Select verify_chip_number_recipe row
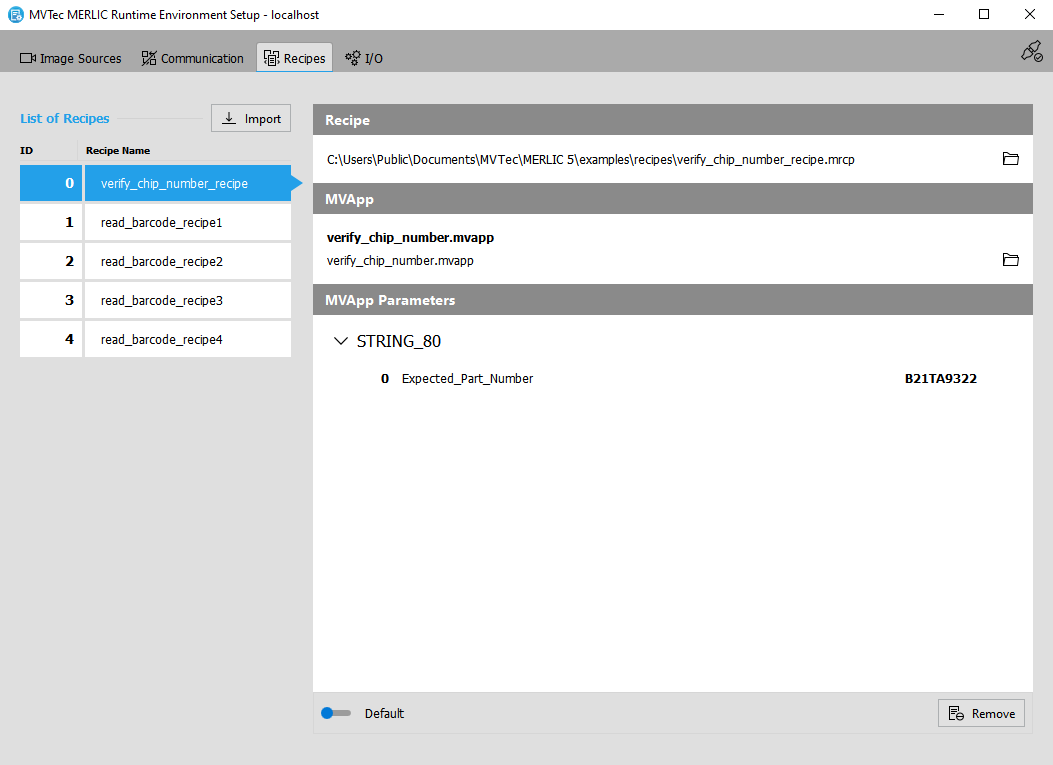The image size is (1053, 765). coord(174,184)
